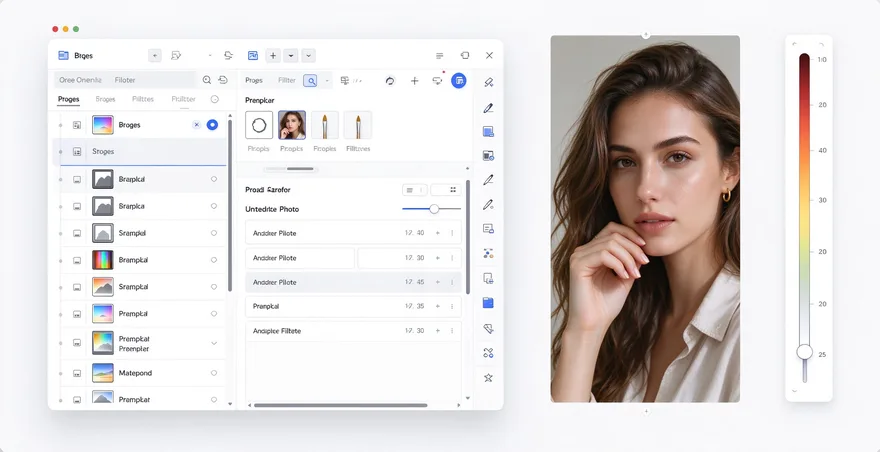The height and width of the screenshot is (452, 880).
Task: Click plus button in the 12.40 row
Action: point(438,232)
